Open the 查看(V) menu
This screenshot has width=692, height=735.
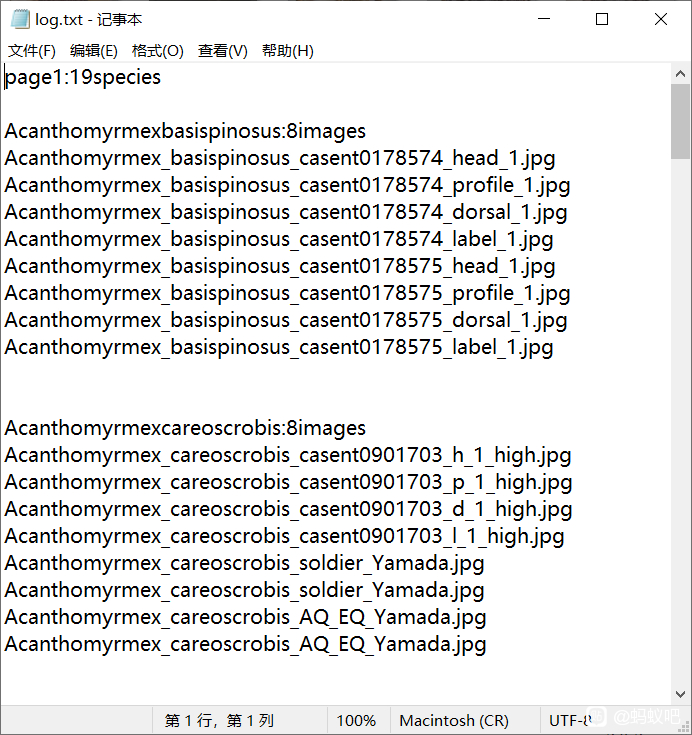[x=223, y=51]
